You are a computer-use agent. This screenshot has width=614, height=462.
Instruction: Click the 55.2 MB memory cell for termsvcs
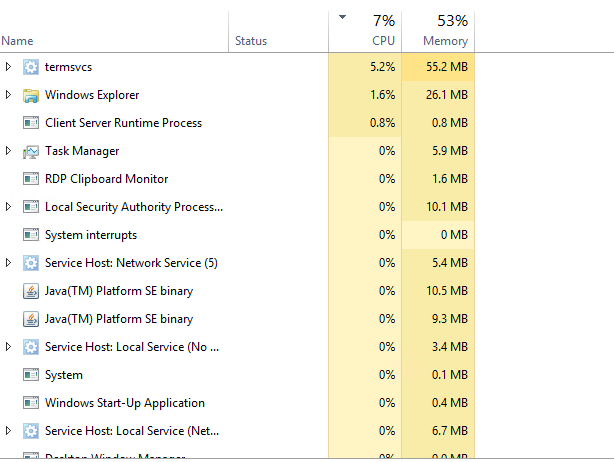tap(447, 67)
